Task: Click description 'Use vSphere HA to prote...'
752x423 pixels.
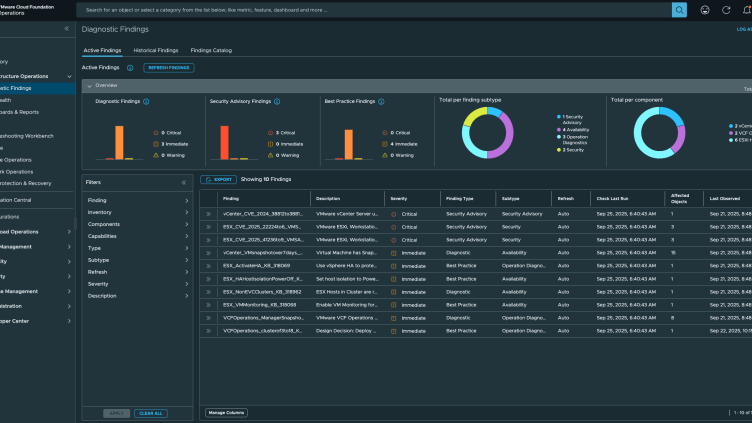Action: pyautogui.click(x=344, y=266)
